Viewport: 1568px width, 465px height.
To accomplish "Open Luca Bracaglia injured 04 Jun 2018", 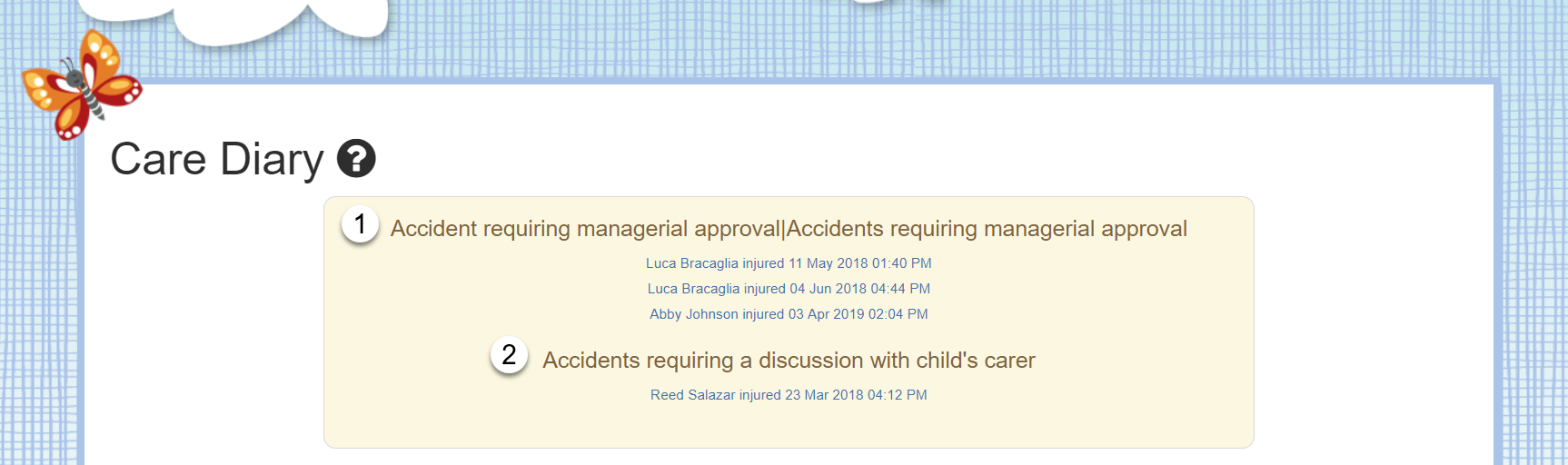I will (x=789, y=289).
